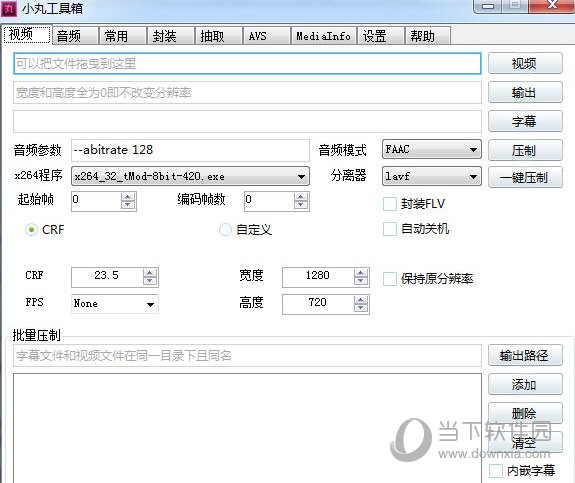The image size is (575, 483).
Task: Decrease the 高度 value
Action: [361, 308]
